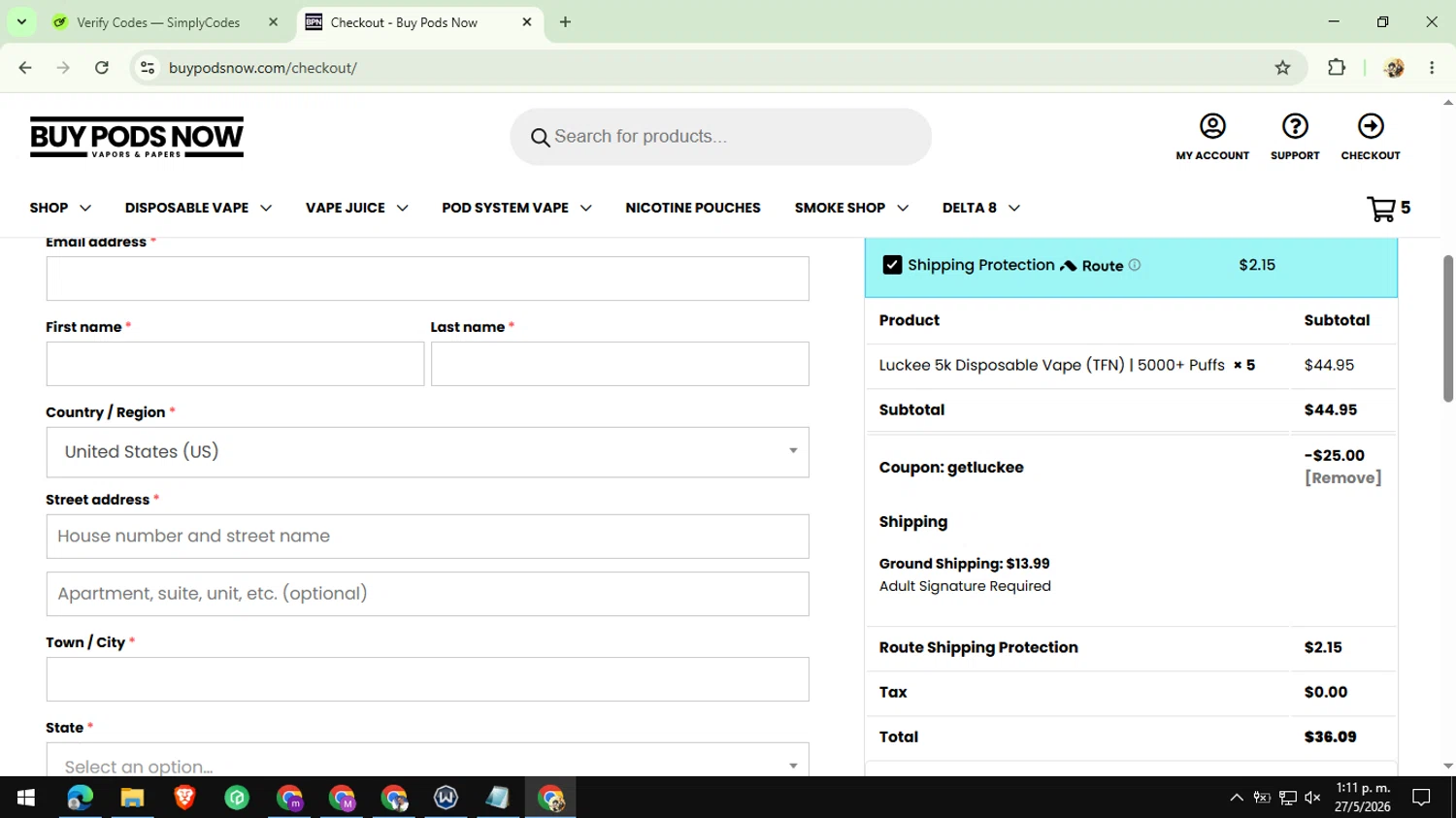Image resolution: width=1456 pixels, height=818 pixels.
Task: Open the My Account icon
Action: click(1212, 126)
